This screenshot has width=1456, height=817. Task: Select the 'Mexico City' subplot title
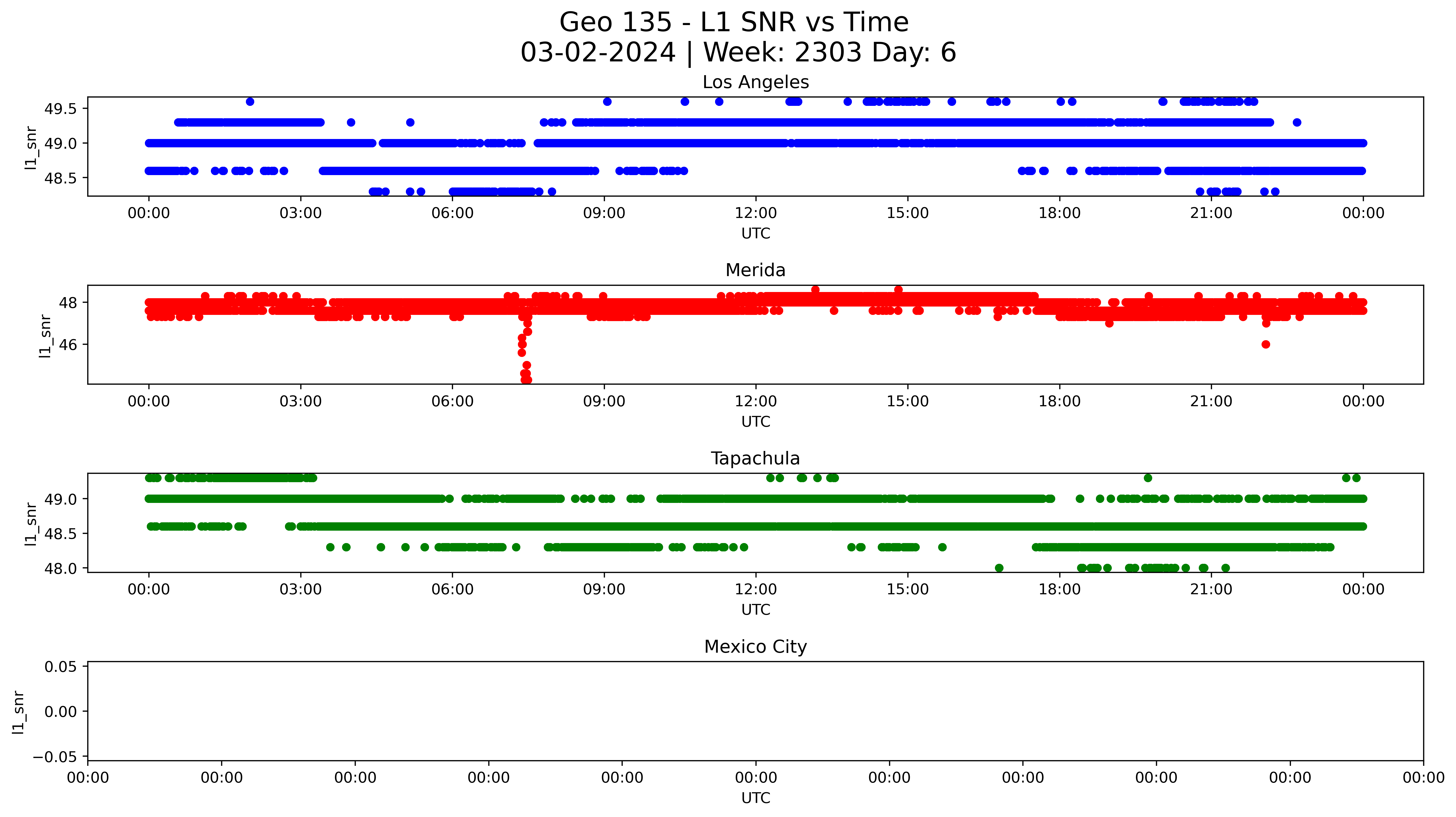point(756,647)
